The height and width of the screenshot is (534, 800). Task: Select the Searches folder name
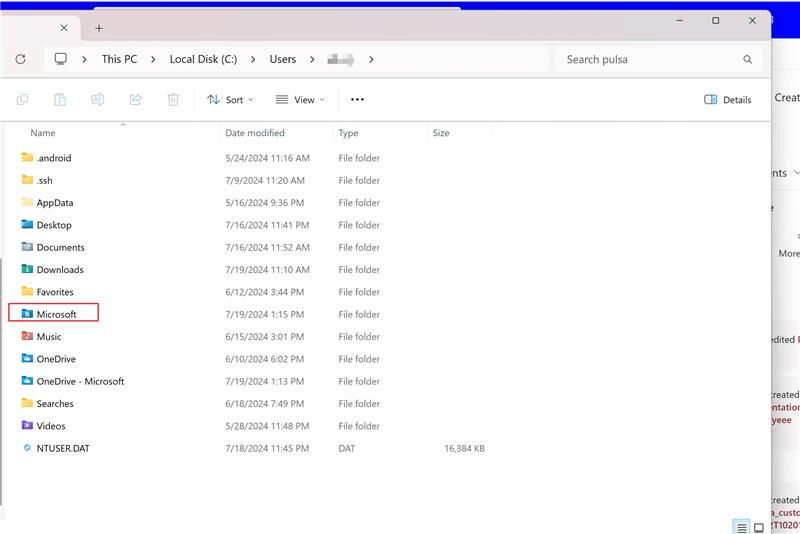tap(55, 403)
